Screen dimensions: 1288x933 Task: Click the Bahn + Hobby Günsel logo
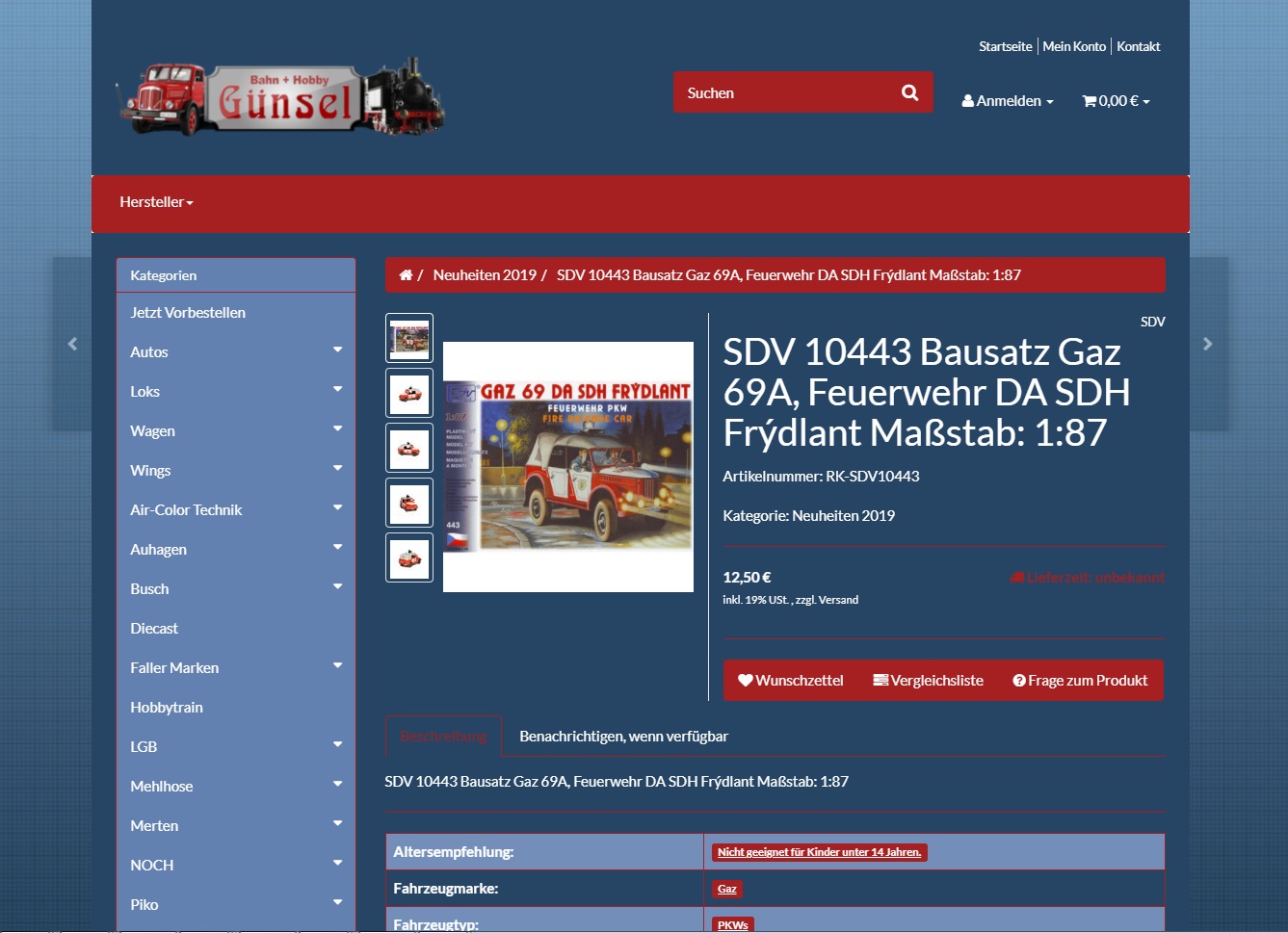pos(280,96)
